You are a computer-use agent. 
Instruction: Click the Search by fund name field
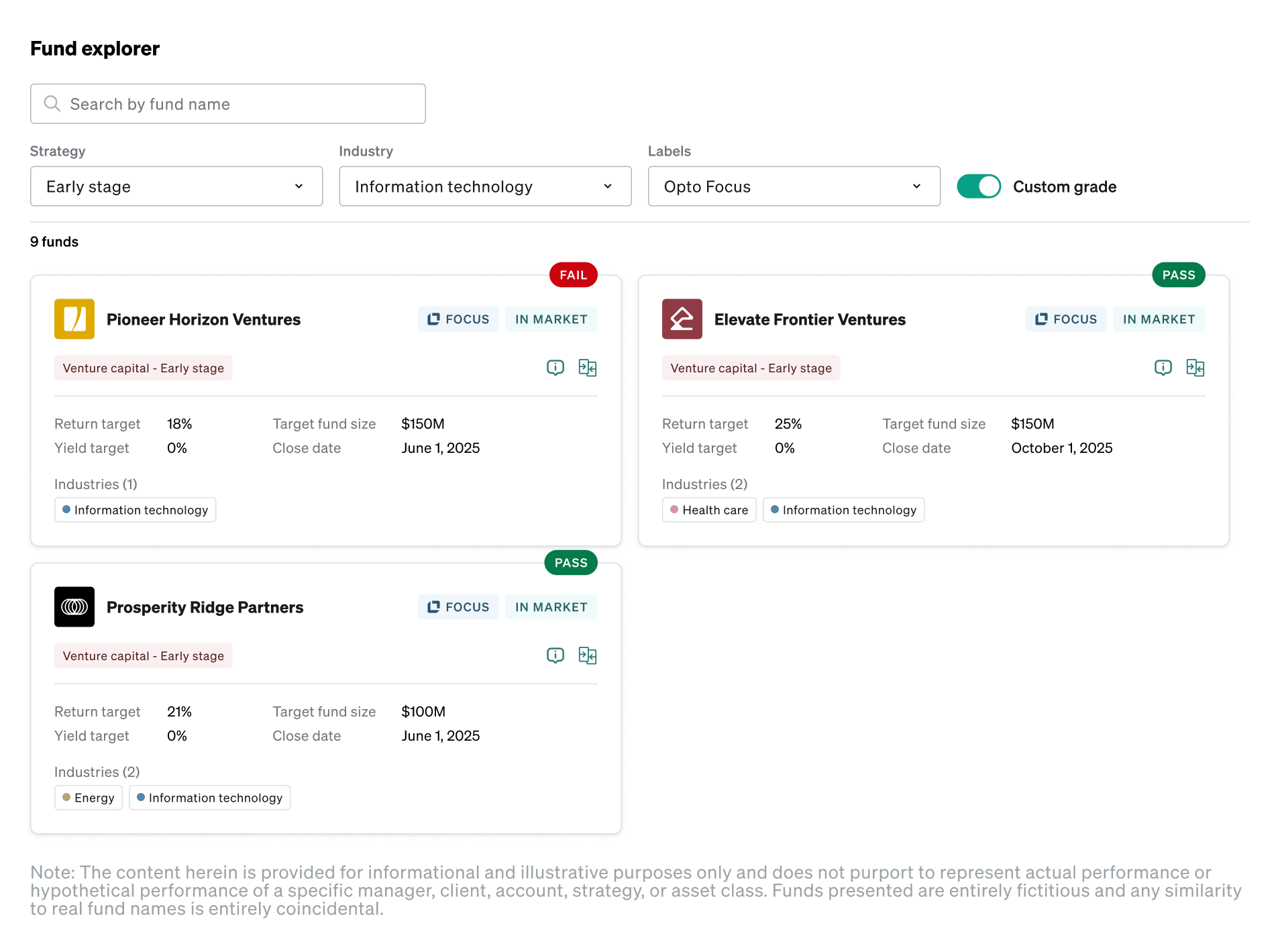228,104
